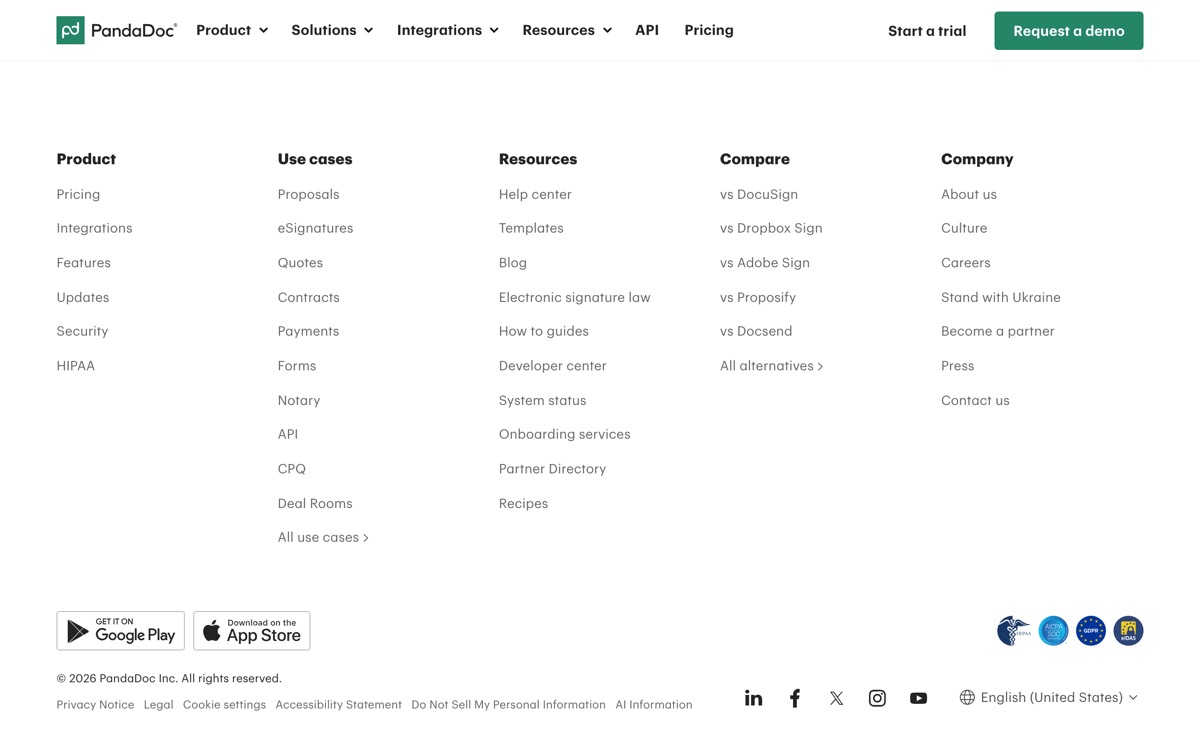Open the Quotes link
This screenshot has height=750, width=1200.
300,263
